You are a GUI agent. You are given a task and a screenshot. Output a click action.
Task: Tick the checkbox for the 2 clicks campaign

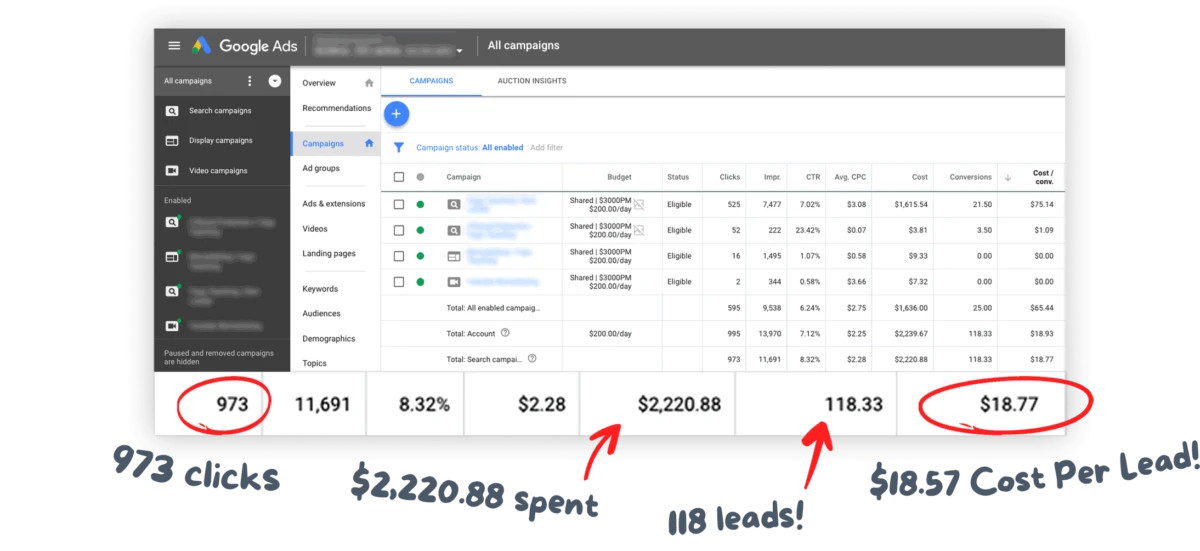(399, 282)
